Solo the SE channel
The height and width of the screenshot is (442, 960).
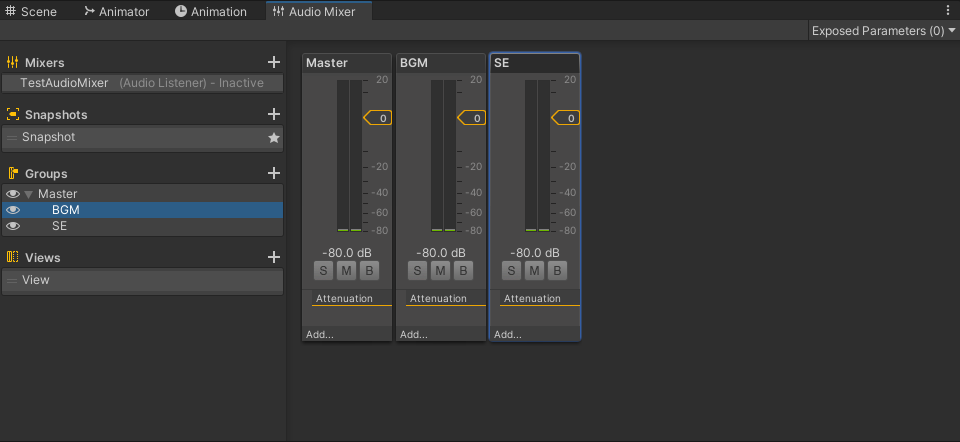tap(511, 271)
